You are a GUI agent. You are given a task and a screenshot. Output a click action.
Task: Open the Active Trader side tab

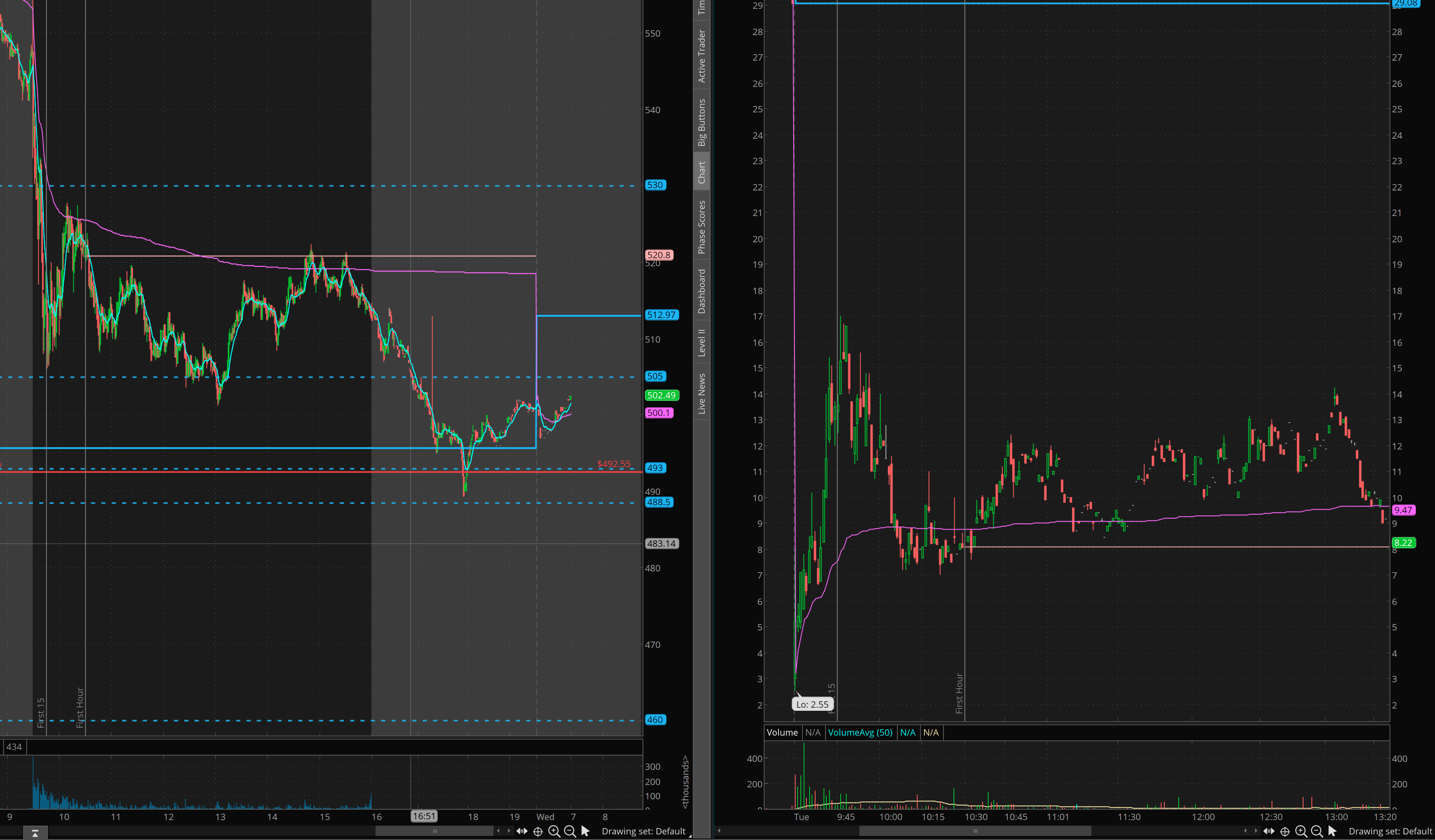(702, 56)
